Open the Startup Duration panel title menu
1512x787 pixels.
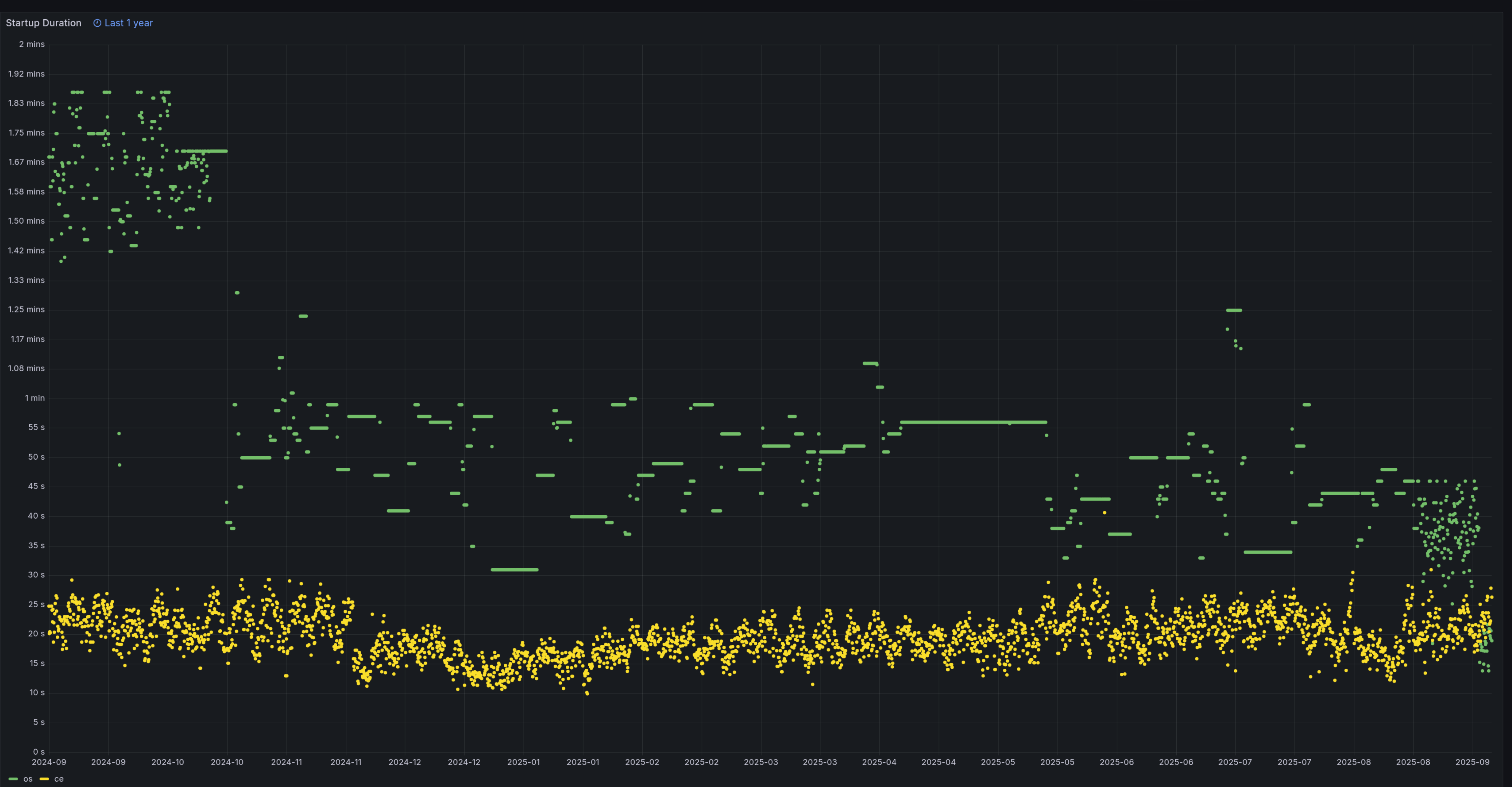pyautogui.click(x=44, y=23)
